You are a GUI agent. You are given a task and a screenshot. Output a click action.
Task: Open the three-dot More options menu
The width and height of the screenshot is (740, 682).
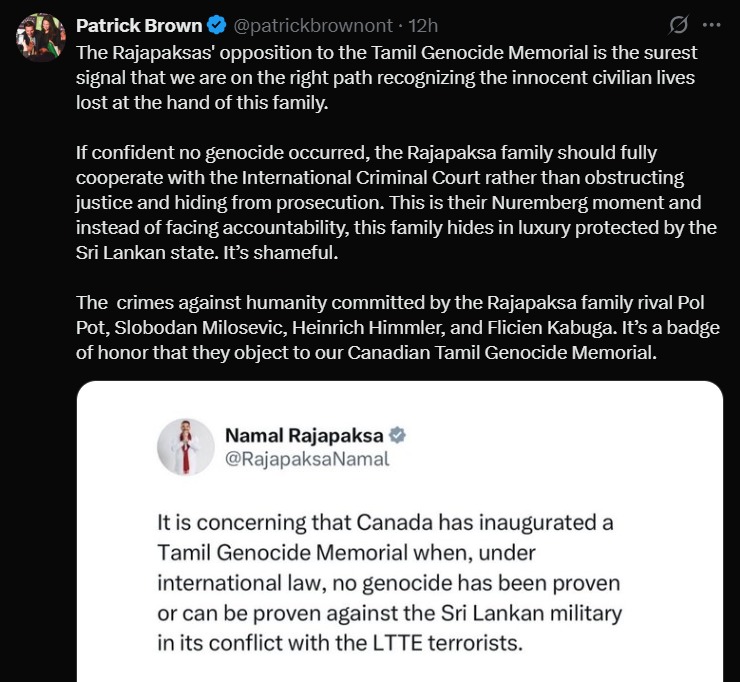point(712,23)
